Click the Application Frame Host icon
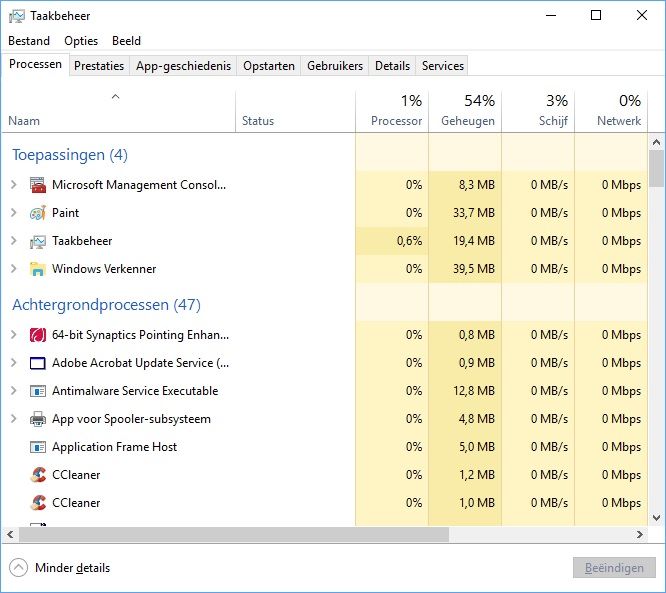The image size is (666, 593). [38, 447]
